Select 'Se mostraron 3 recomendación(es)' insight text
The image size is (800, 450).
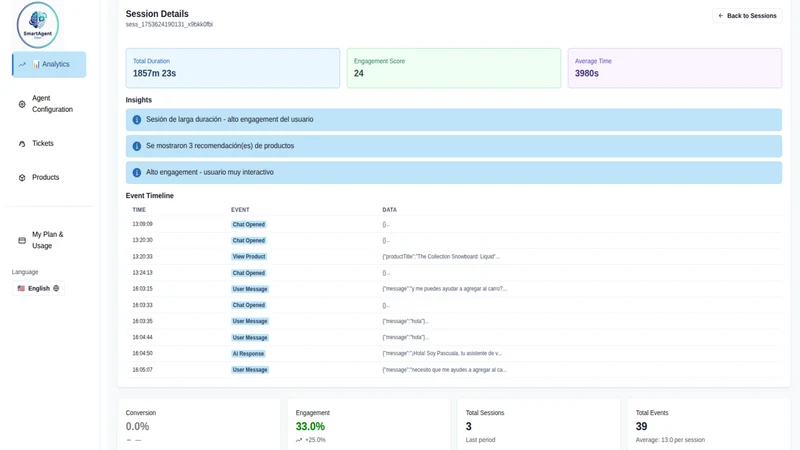pyautogui.click(x=220, y=146)
